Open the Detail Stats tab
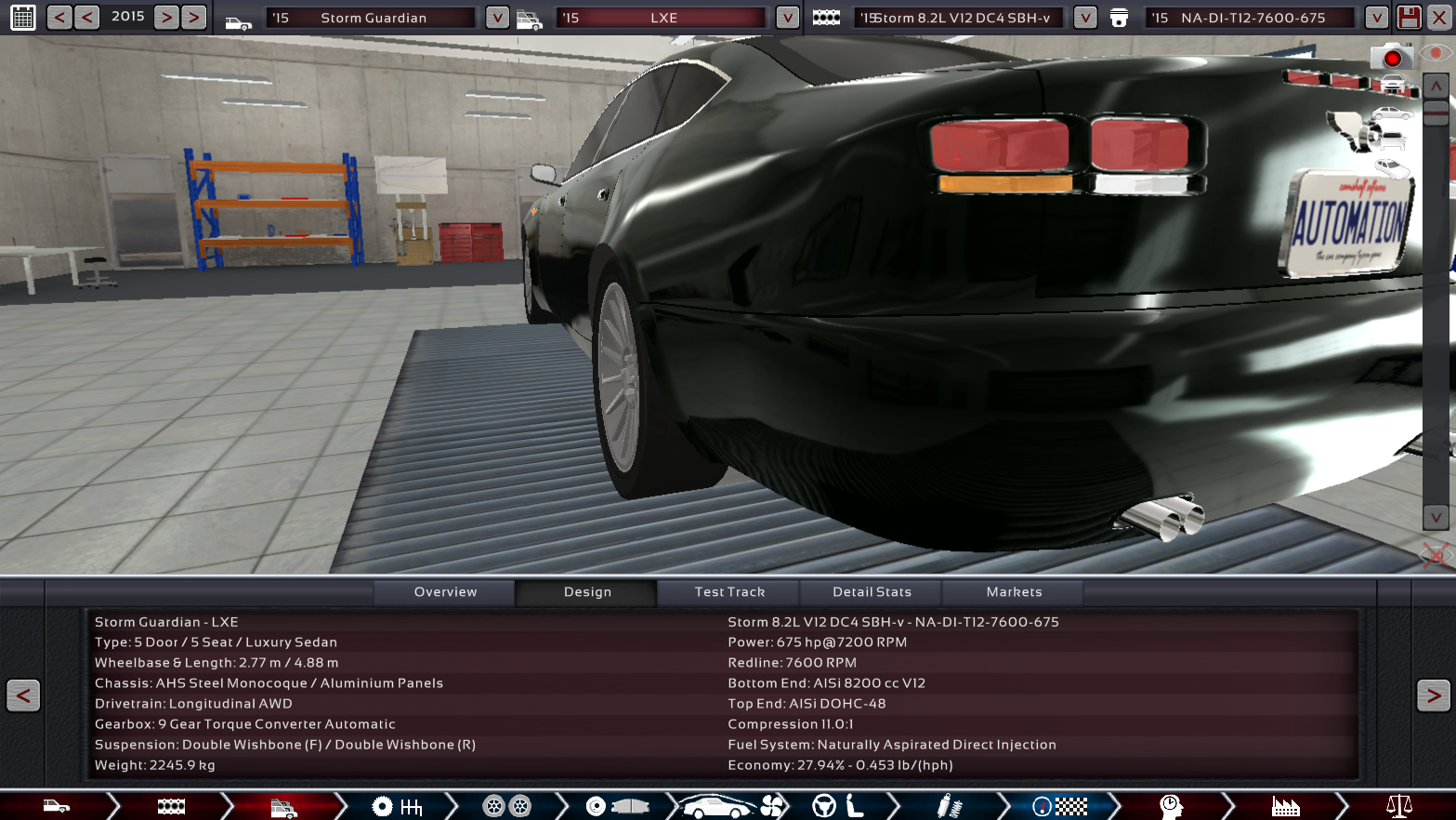Viewport: 1456px width, 820px height. [x=872, y=592]
